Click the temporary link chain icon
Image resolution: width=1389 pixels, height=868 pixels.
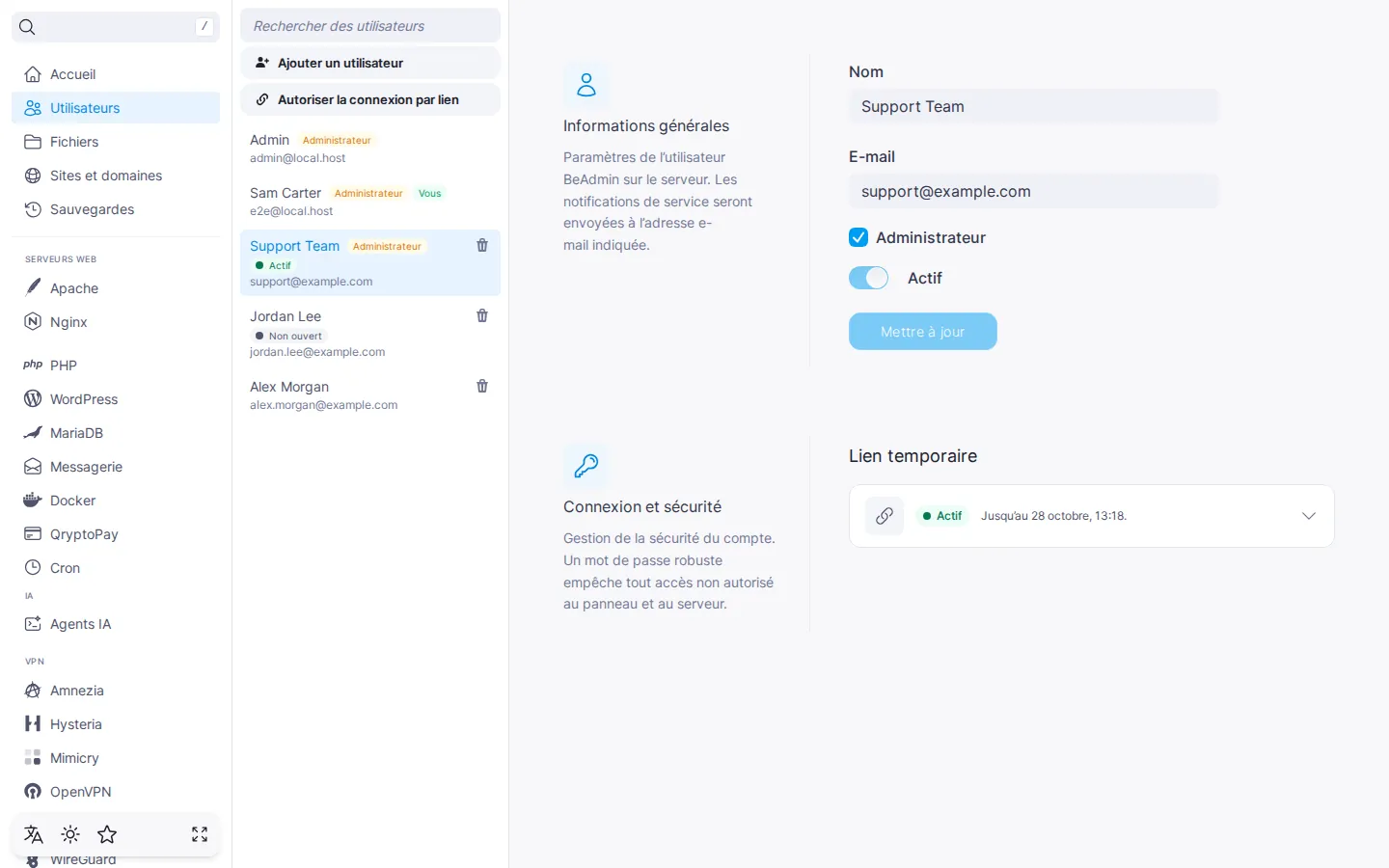tap(885, 516)
